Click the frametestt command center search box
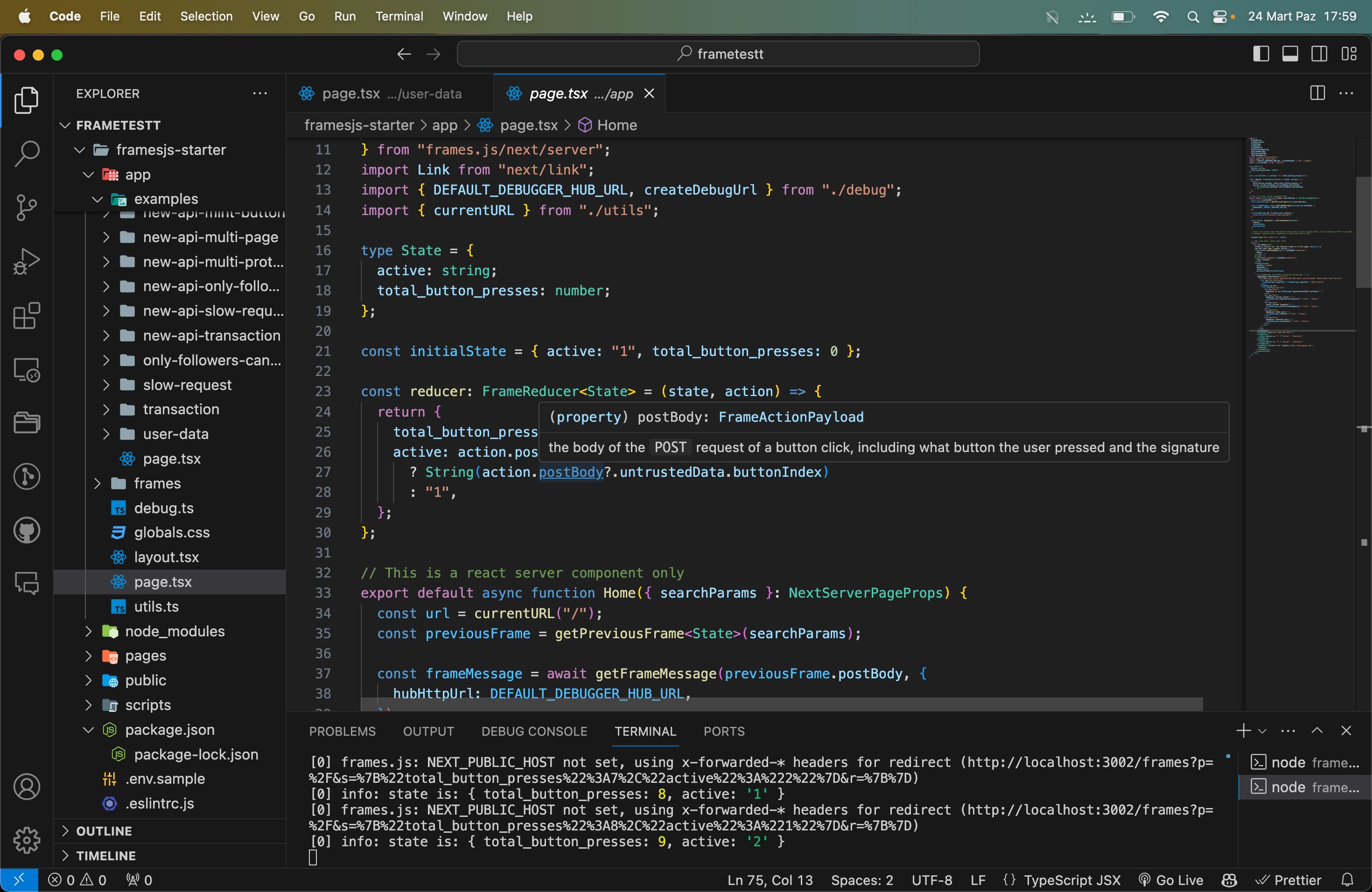This screenshot has width=1372, height=892. 718,54
